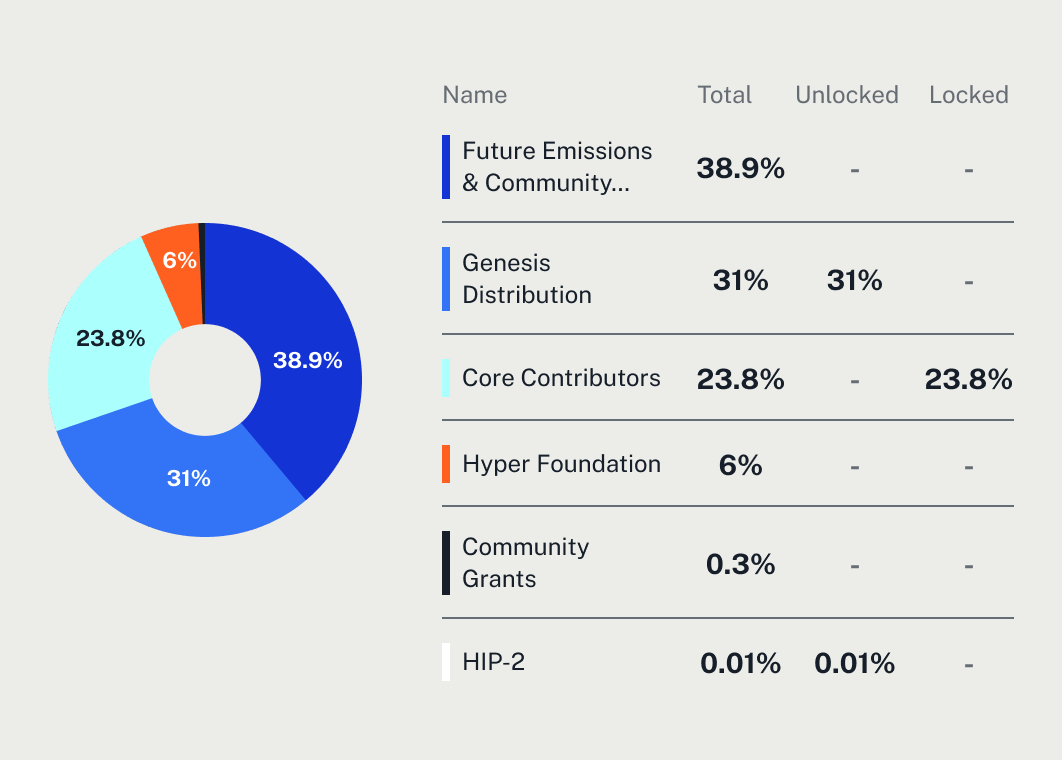
Task: Click the Future Emissions color swatch bar
Action: (x=446, y=167)
